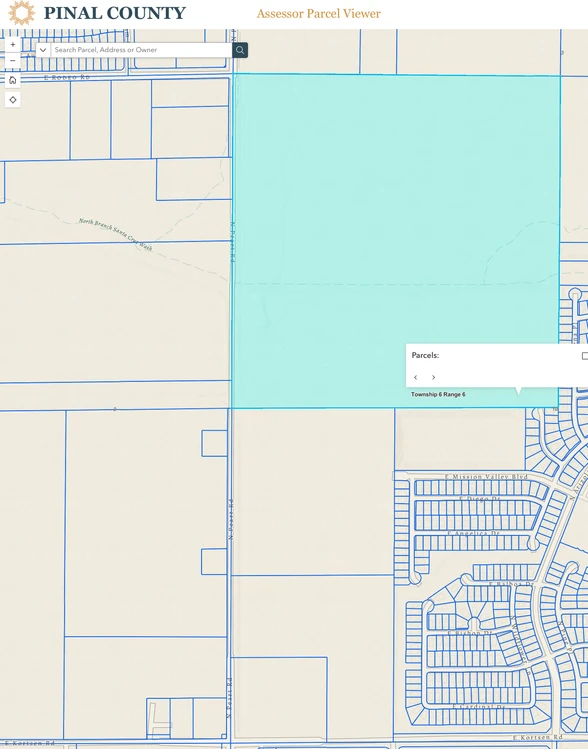Run search with the magnifier button
Screen dimensions: 588x749
[240, 50]
